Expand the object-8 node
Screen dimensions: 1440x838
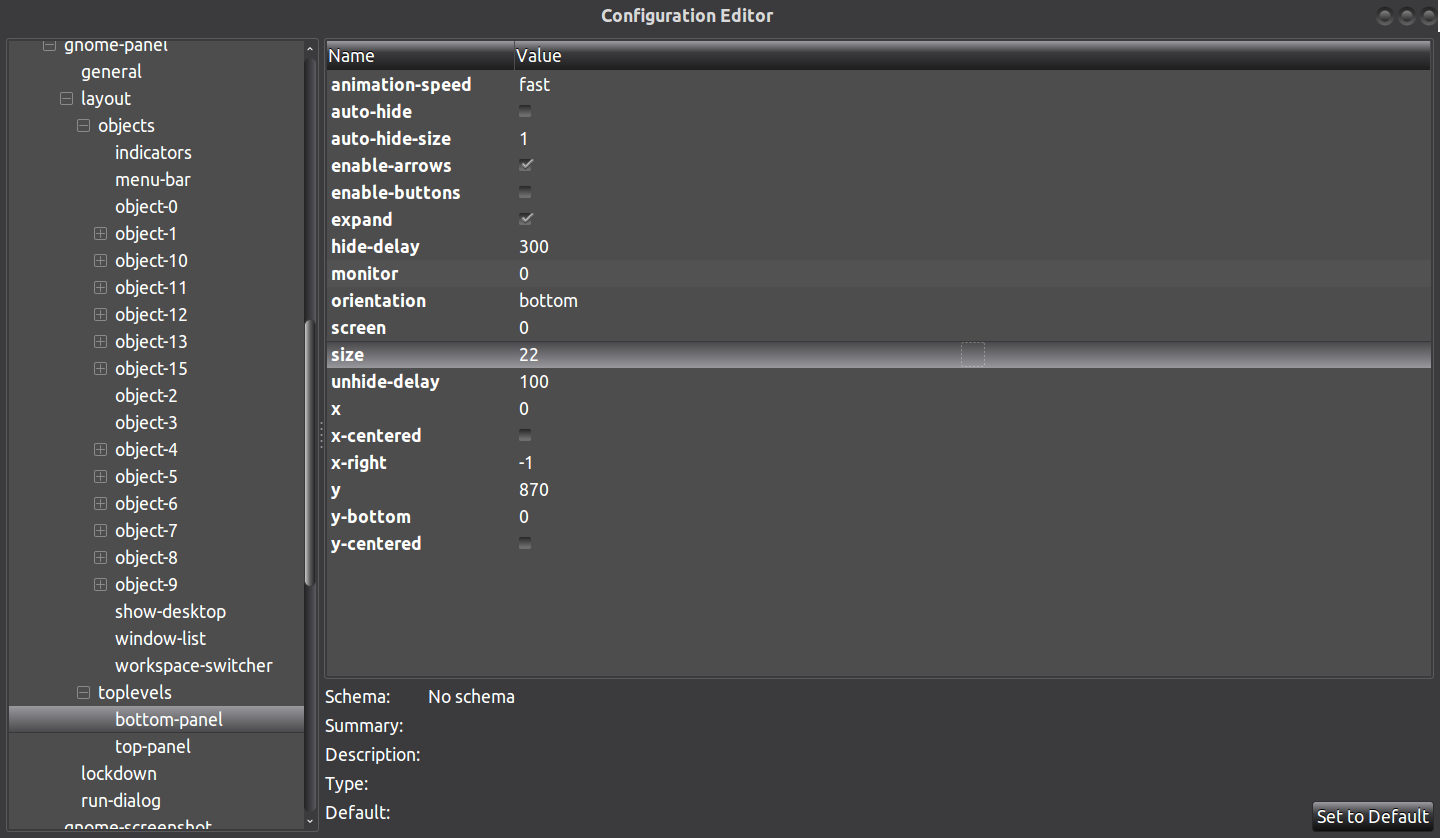[x=100, y=558]
